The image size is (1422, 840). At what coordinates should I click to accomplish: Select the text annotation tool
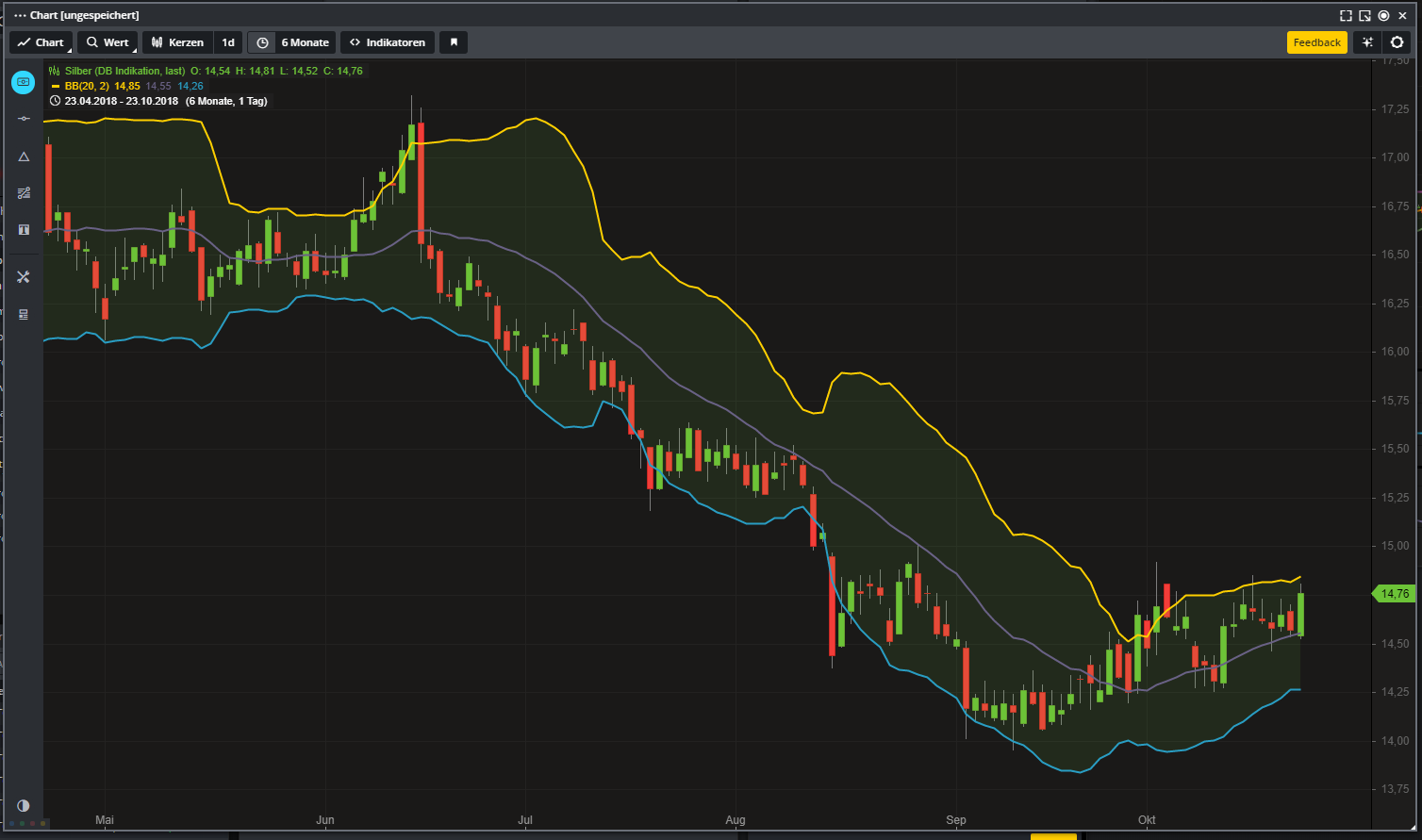[x=24, y=230]
